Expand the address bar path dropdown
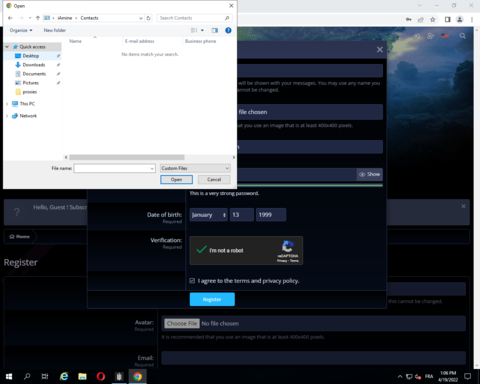 (141, 18)
